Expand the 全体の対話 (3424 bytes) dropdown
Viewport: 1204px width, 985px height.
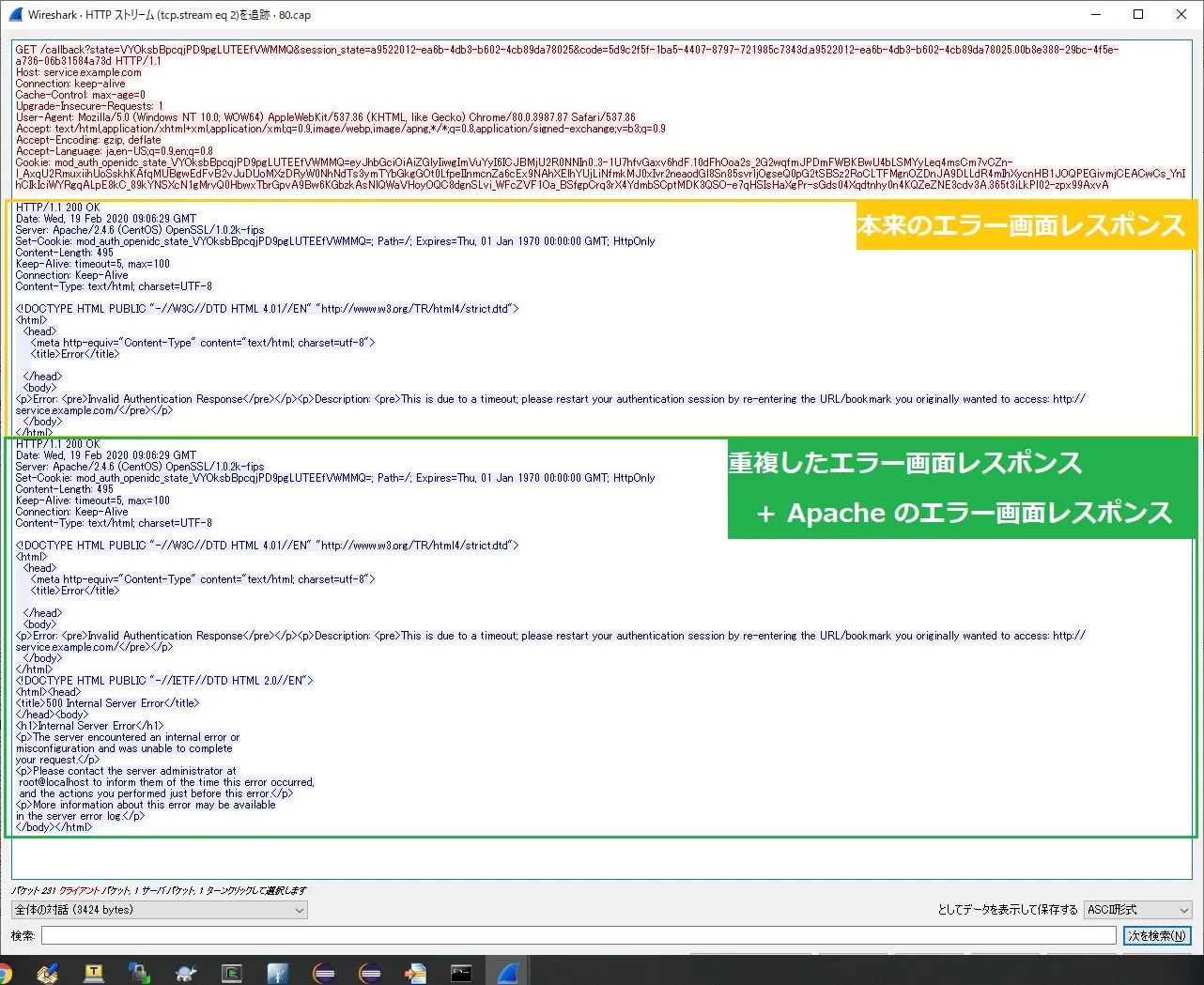[160, 910]
